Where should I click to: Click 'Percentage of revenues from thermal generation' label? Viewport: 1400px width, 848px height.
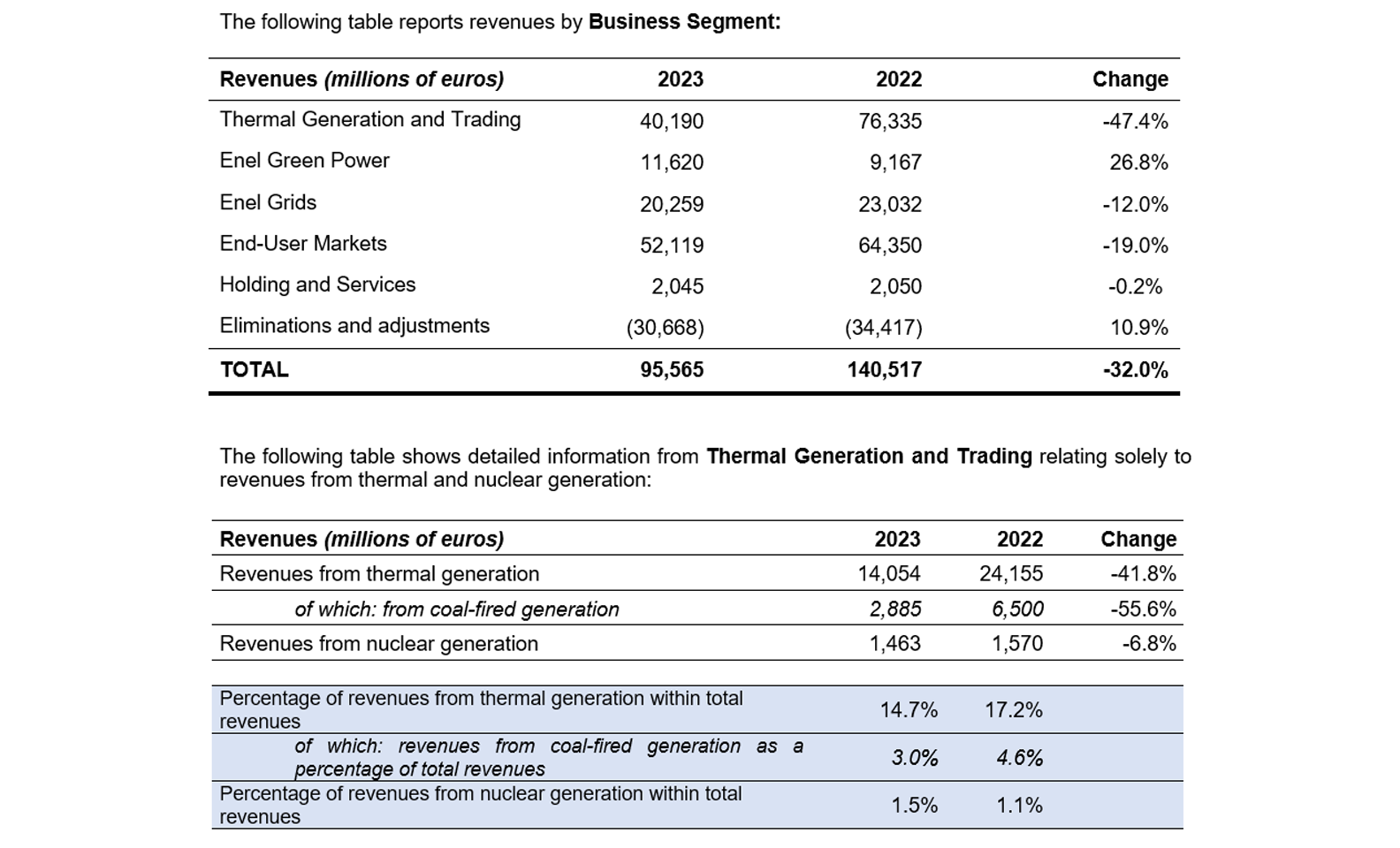pyautogui.click(x=481, y=709)
